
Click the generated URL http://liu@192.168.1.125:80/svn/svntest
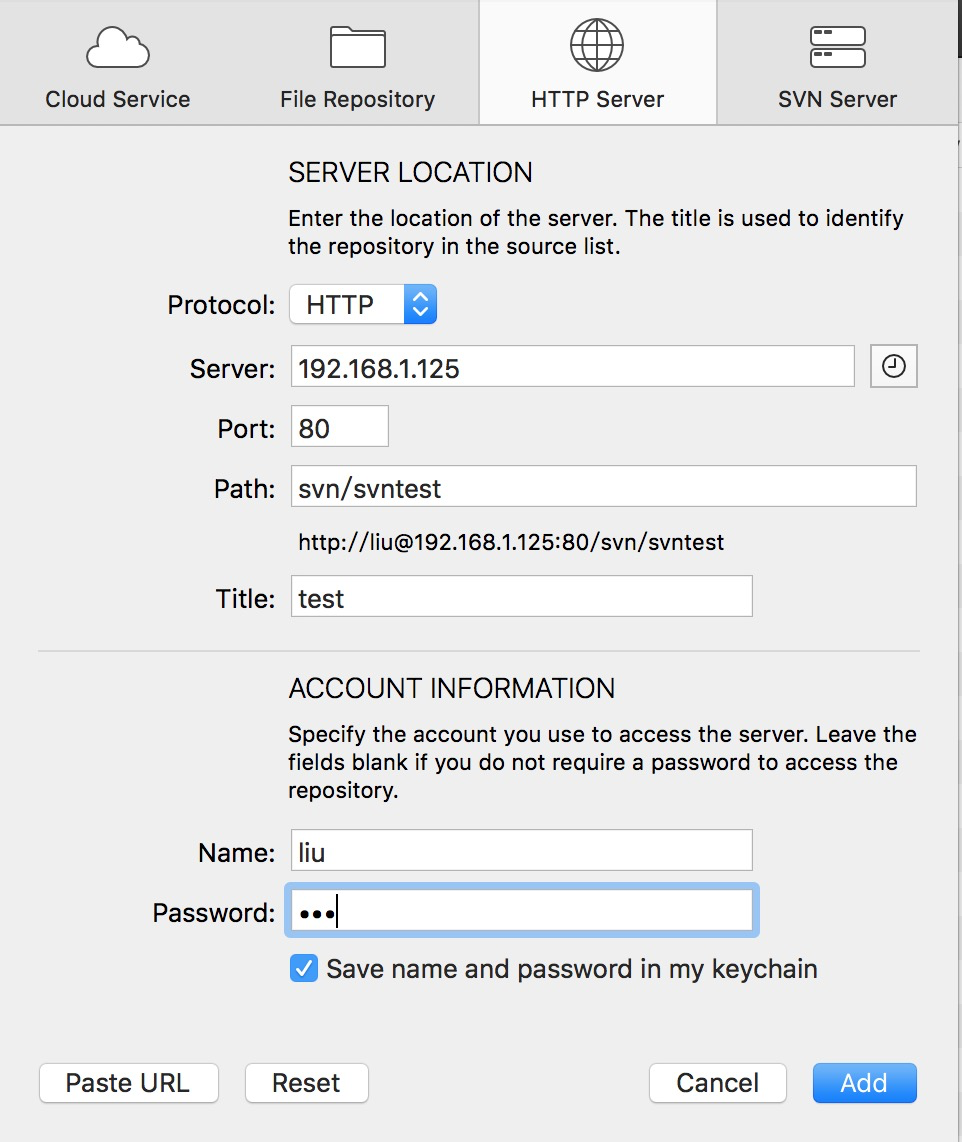[511, 543]
